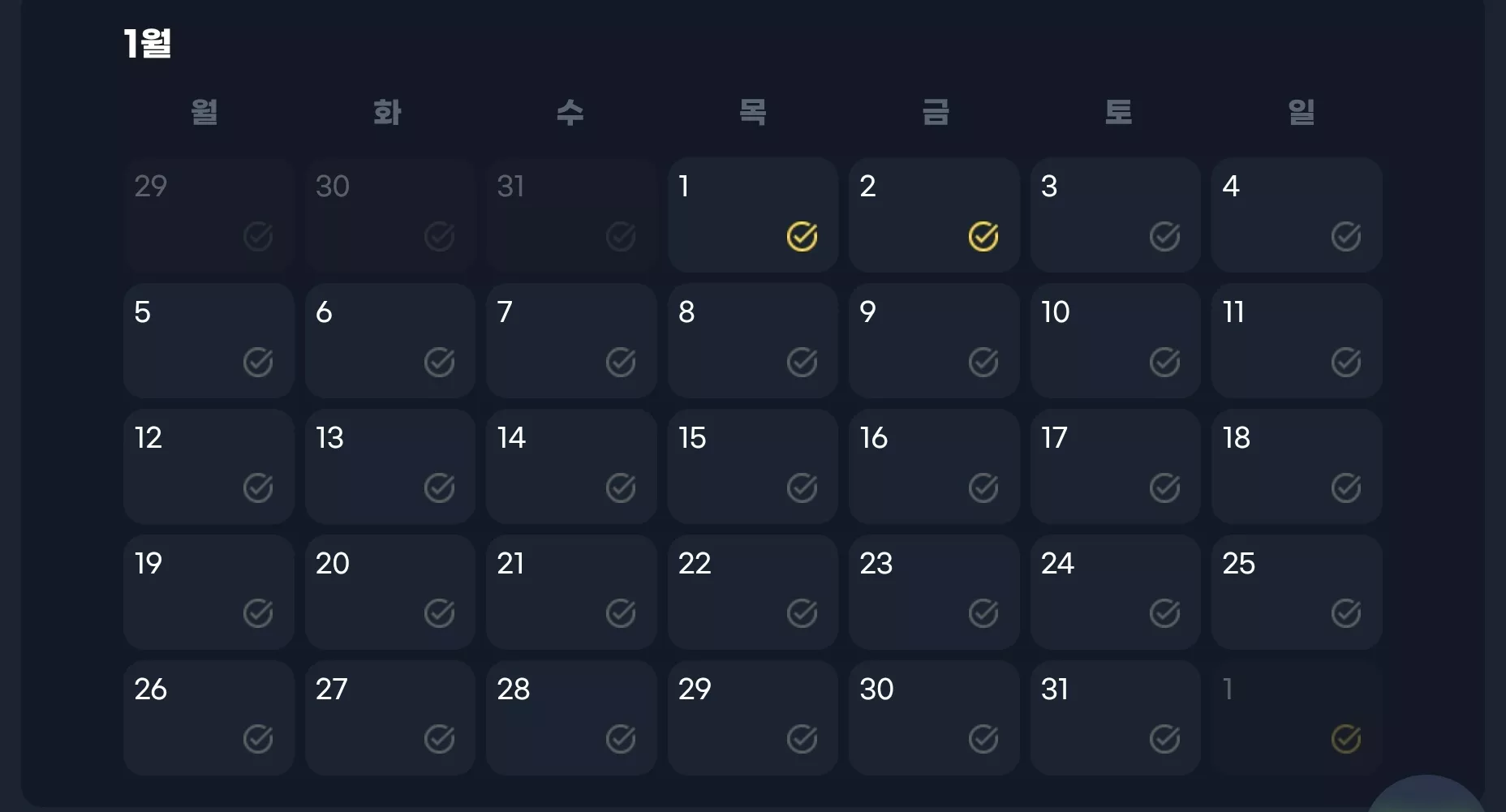This screenshot has width=1506, height=812.
Task: Select the day 22 calendar cell
Action: pyautogui.click(x=753, y=592)
